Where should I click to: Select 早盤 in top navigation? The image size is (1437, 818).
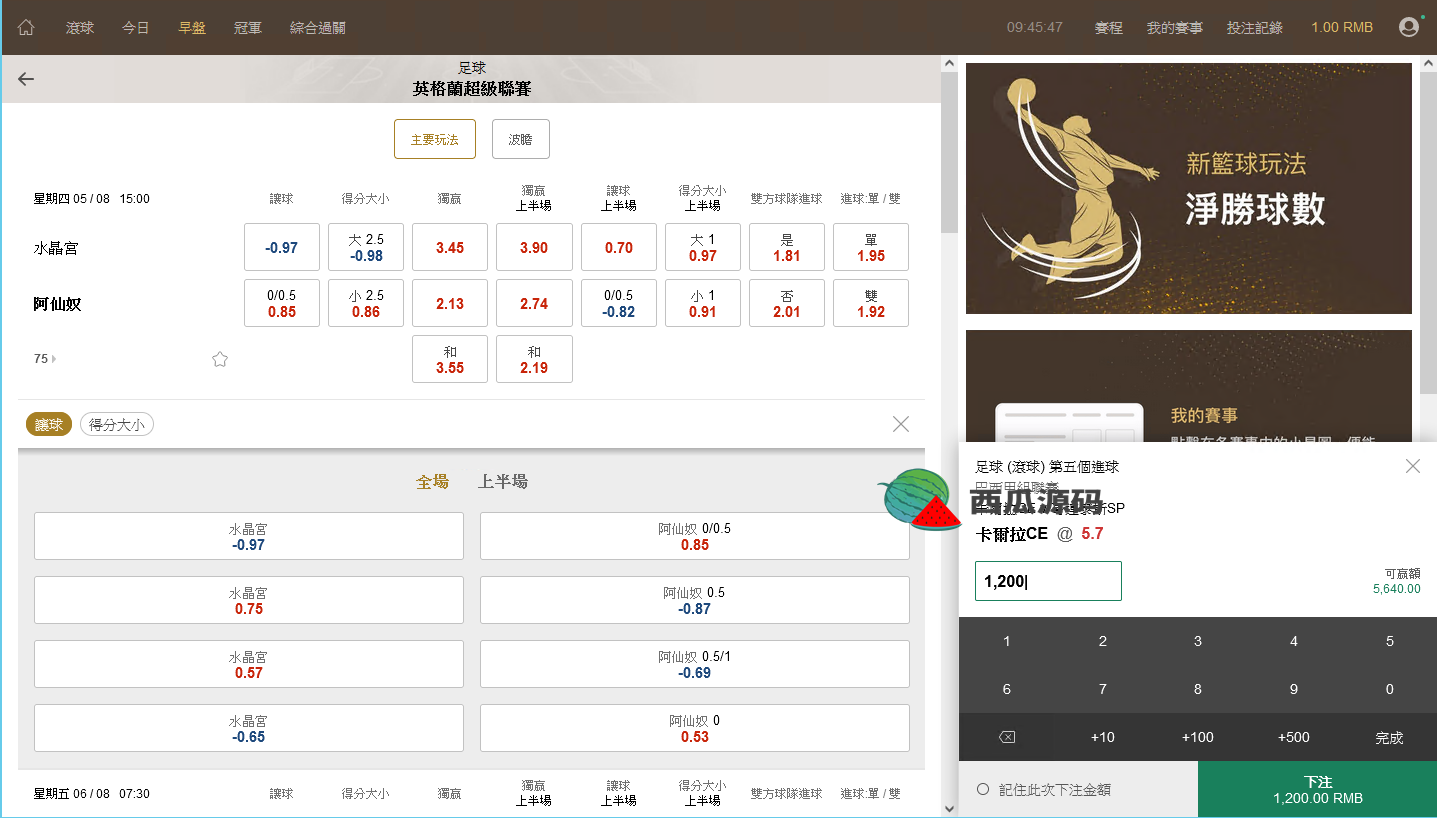(x=192, y=28)
